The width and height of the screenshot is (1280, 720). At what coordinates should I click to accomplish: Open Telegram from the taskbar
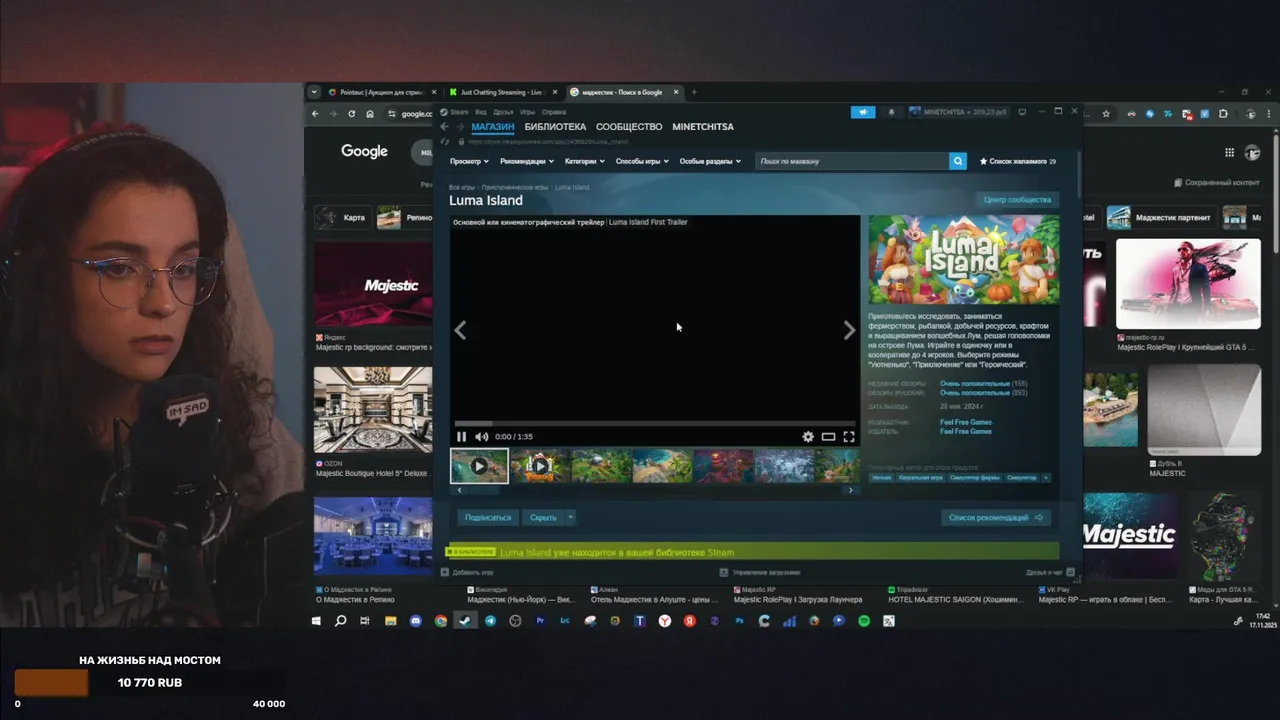coord(490,621)
